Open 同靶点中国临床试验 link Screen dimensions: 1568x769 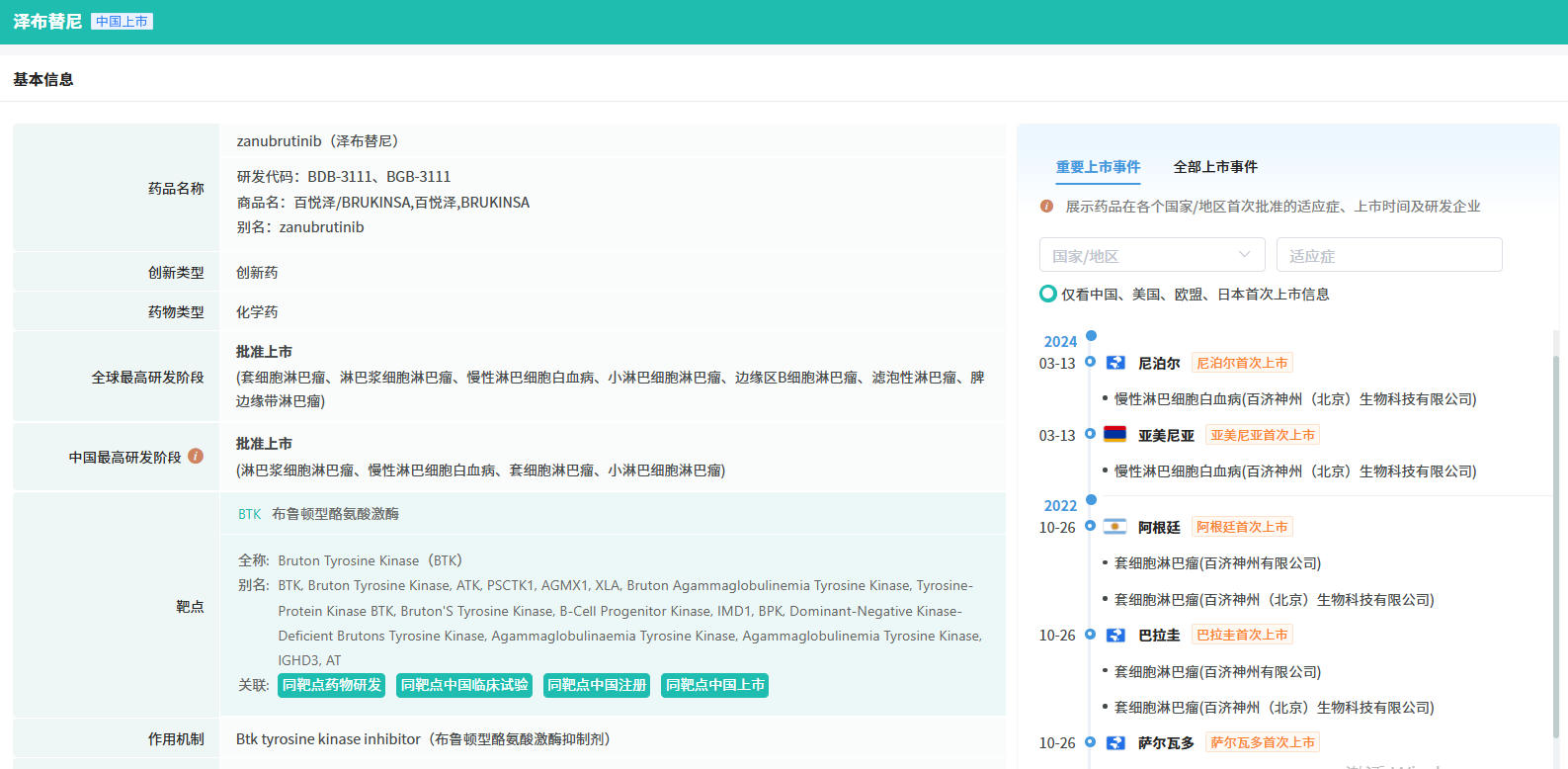pyautogui.click(x=464, y=685)
